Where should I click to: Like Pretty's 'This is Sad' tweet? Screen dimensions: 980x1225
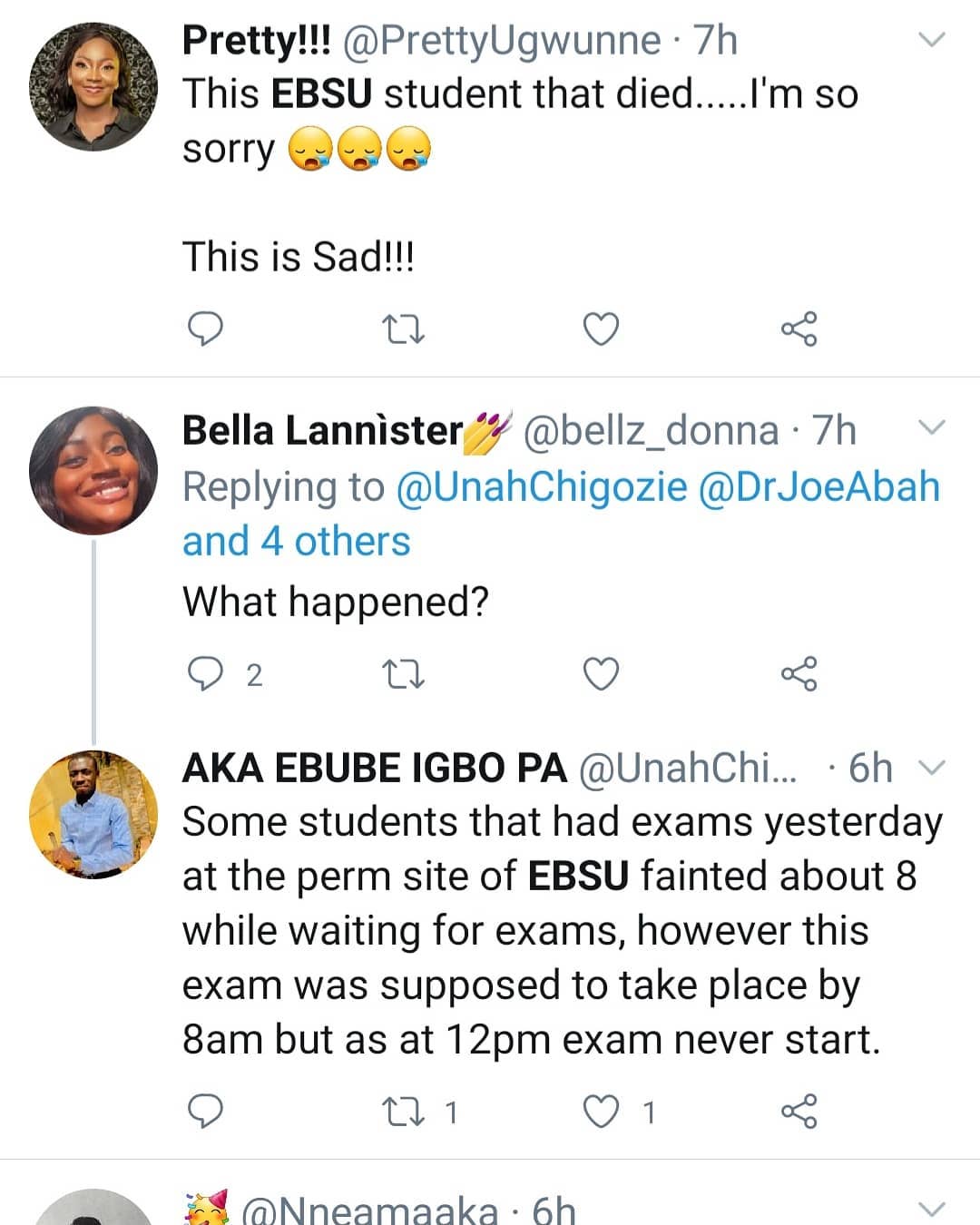coord(600,328)
